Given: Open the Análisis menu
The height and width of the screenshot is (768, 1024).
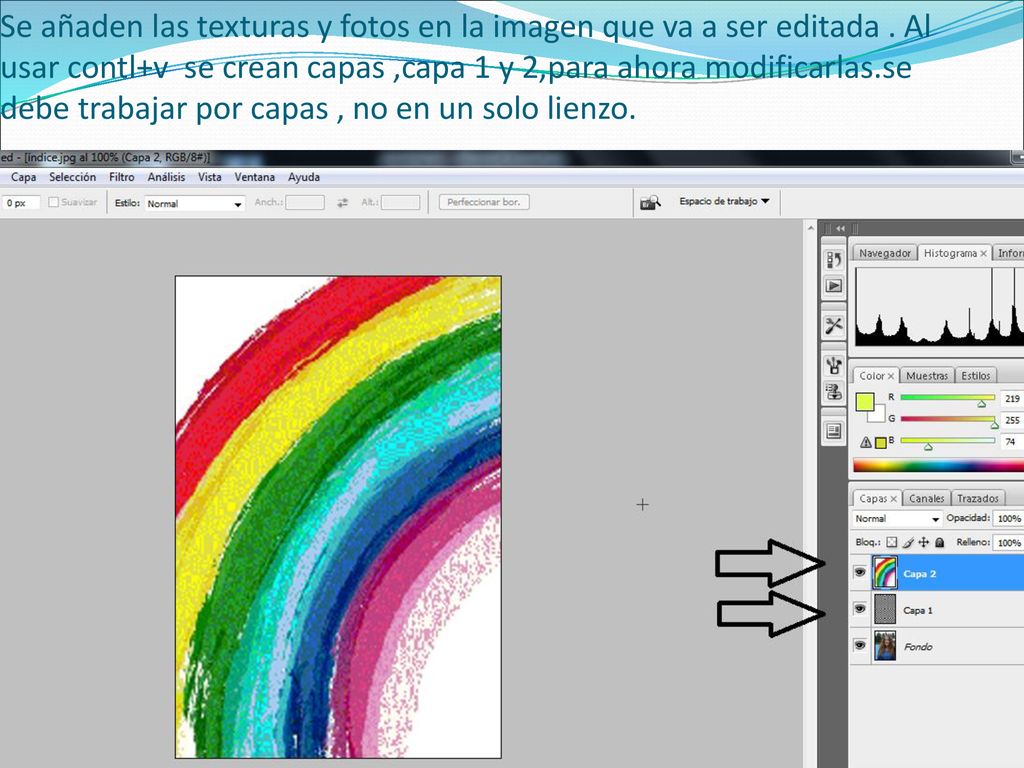Looking at the screenshot, I should pyautogui.click(x=166, y=177).
